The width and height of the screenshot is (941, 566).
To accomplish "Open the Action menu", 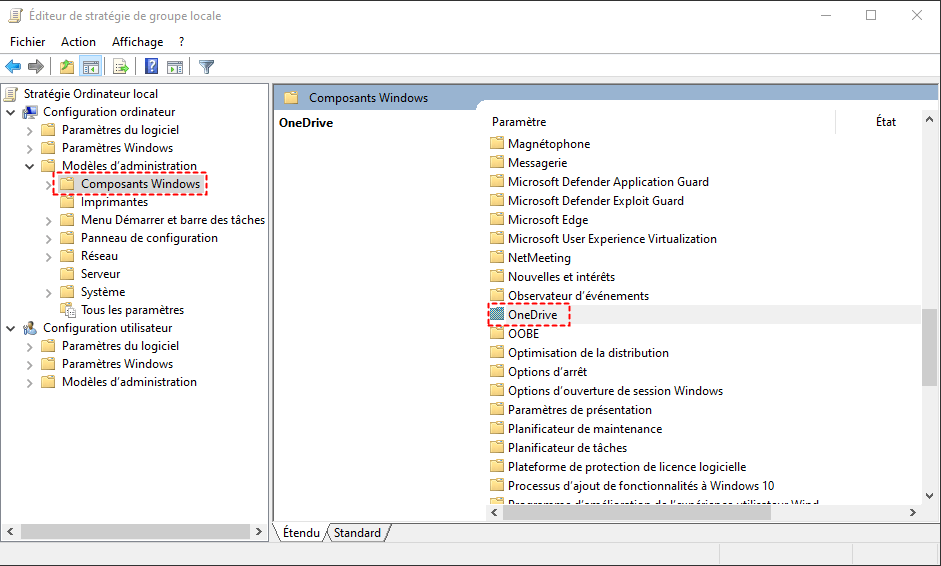I will [78, 42].
